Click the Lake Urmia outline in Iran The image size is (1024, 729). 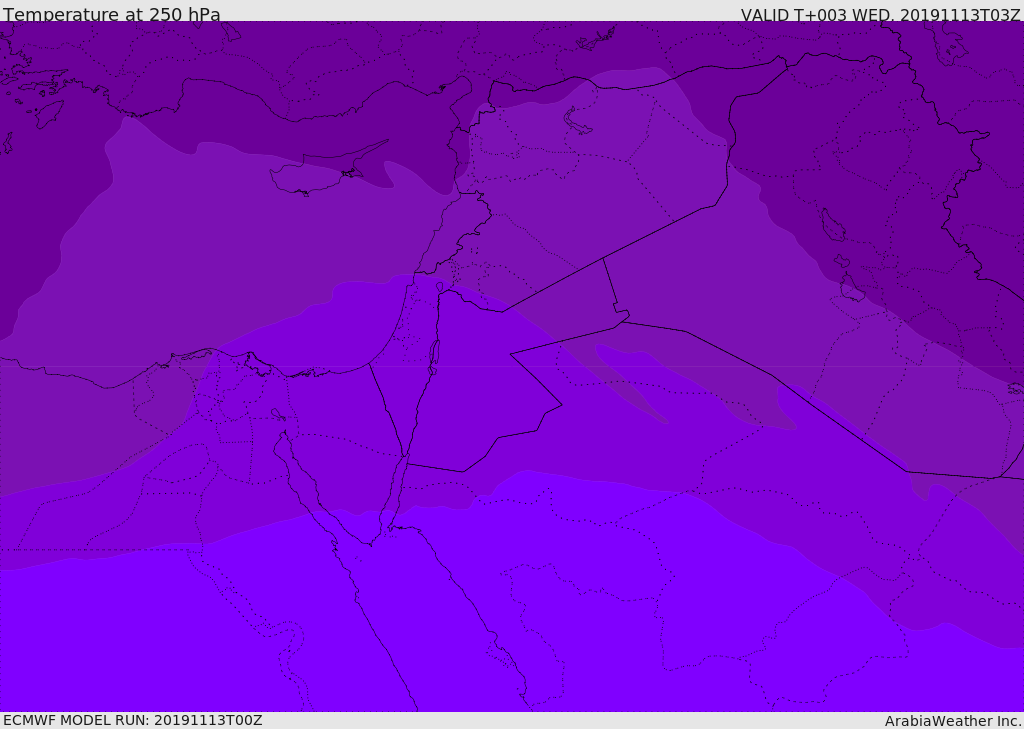click(x=832, y=225)
